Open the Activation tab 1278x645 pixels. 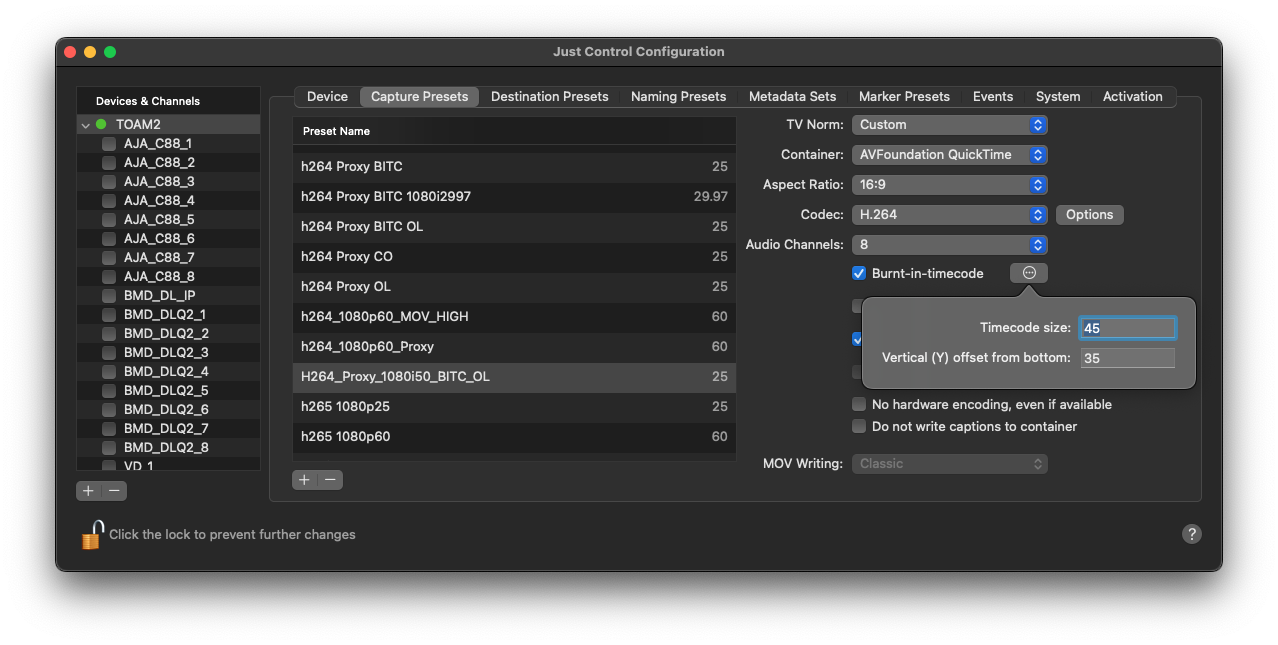[1133, 97]
